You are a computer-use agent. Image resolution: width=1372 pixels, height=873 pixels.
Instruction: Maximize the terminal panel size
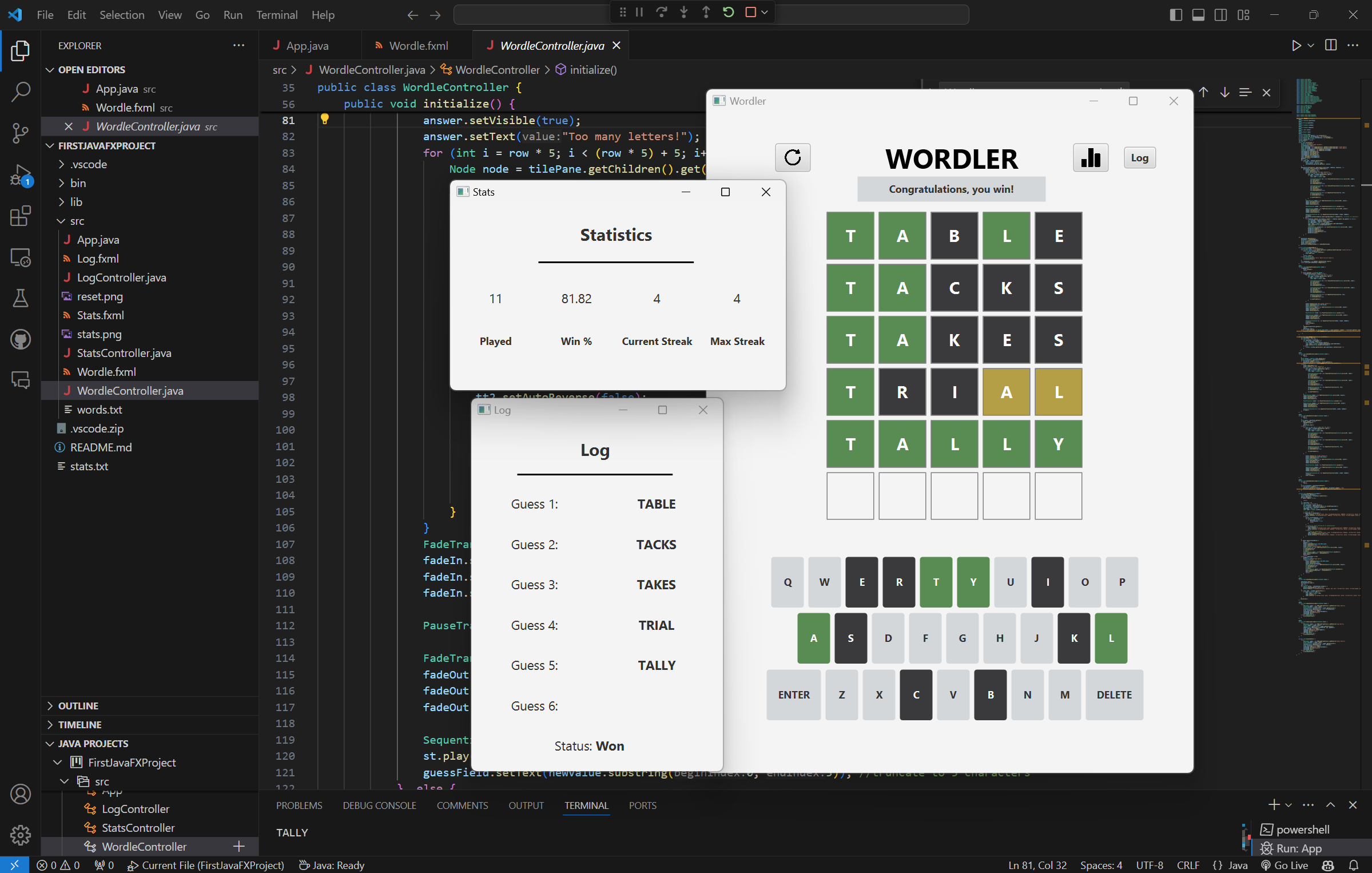pyautogui.click(x=1331, y=805)
